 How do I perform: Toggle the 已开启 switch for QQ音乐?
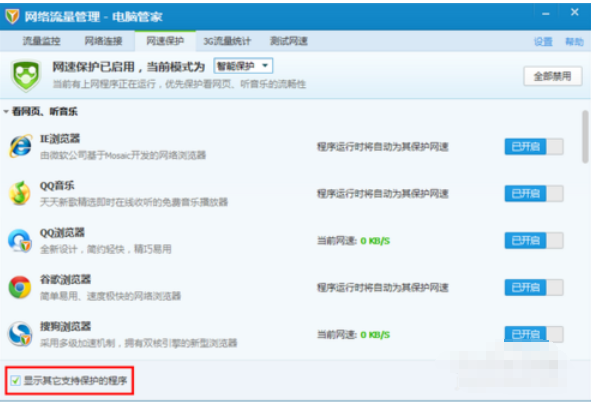point(534,194)
